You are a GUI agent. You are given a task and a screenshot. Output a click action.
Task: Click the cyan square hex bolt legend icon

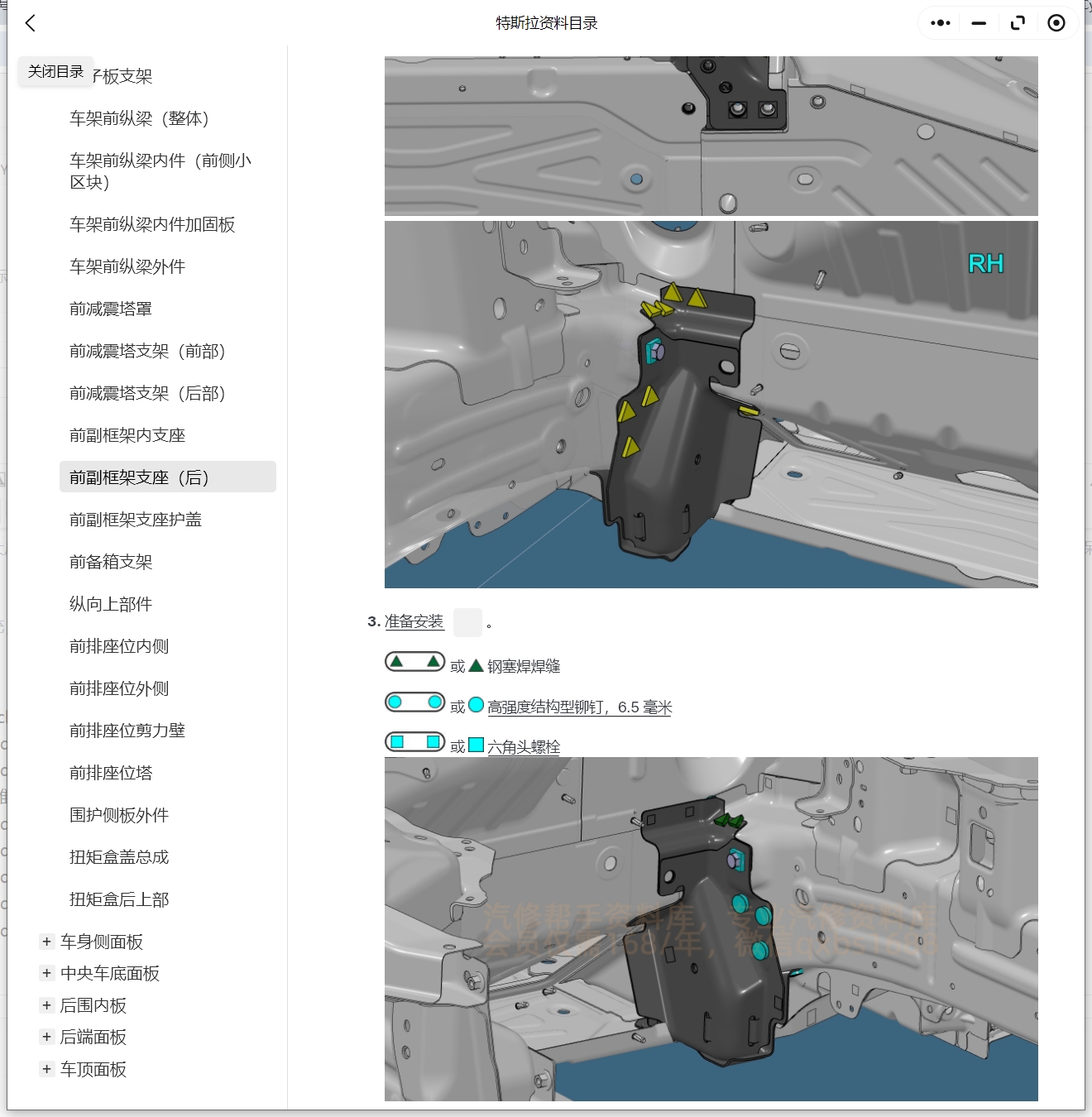coord(474,744)
